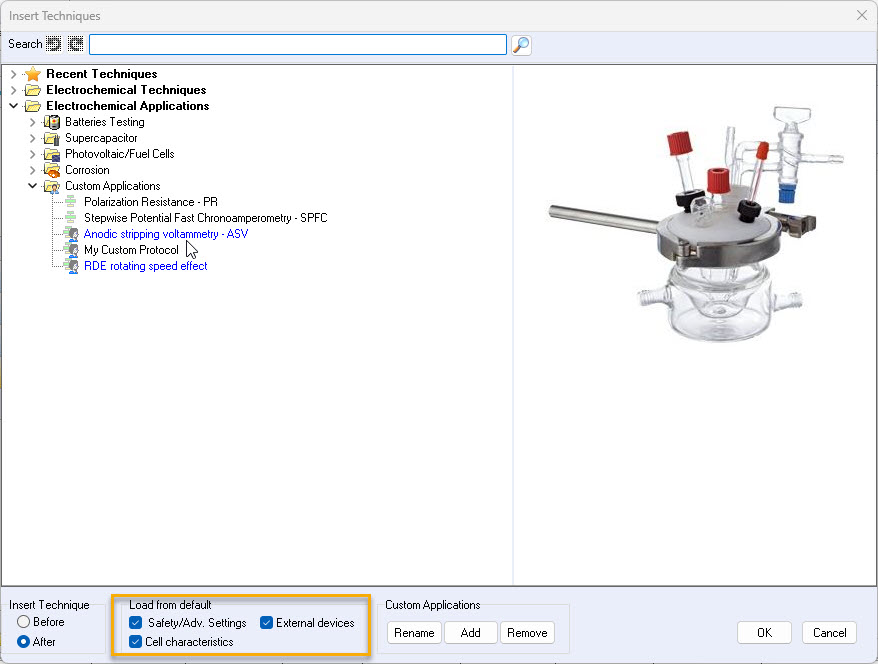Click the Batteries Testing folder icon
Image resolution: width=878 pixels, height=664 pixels.
52,122
